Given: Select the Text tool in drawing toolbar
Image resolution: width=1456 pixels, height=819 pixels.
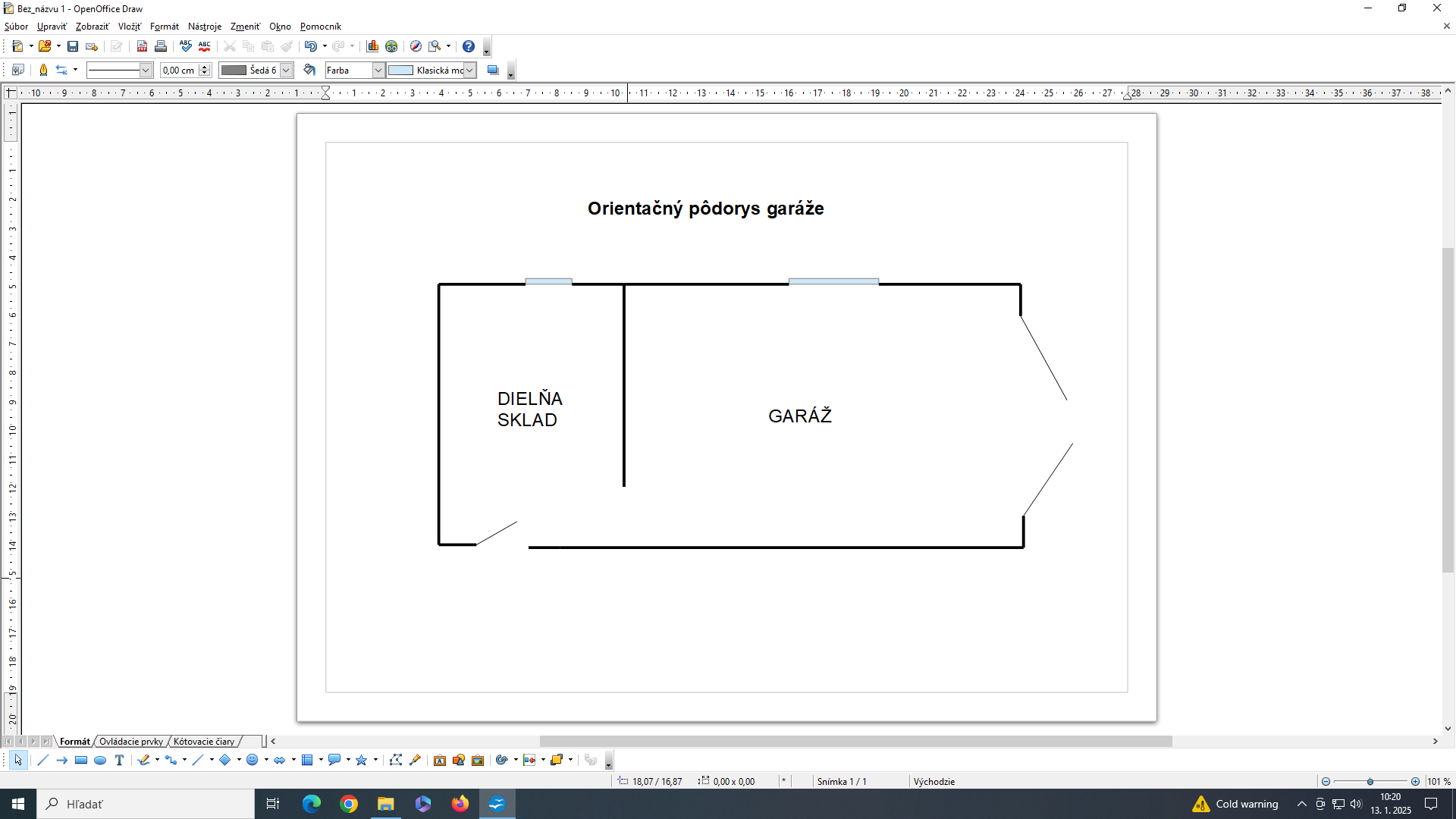Looking at the screenshot, I should click(x=119, y=760).
